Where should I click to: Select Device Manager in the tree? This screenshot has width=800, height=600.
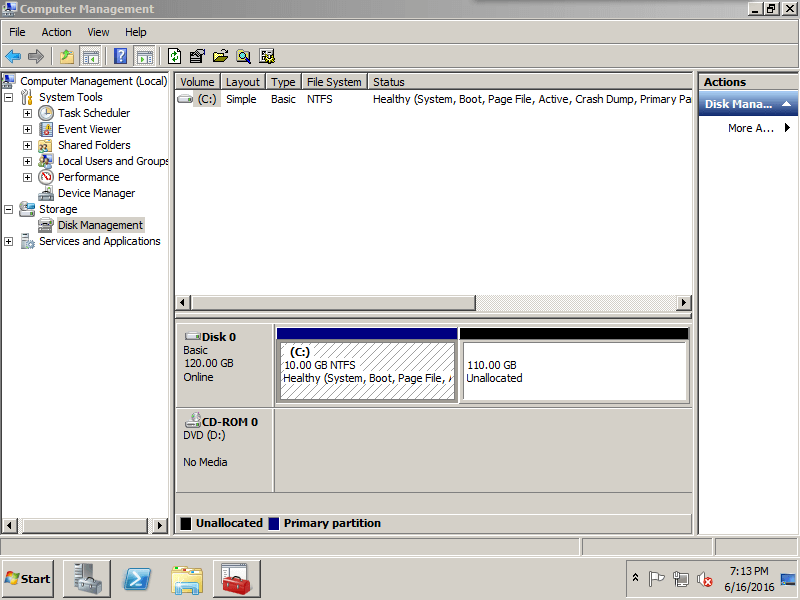(96, 193)
